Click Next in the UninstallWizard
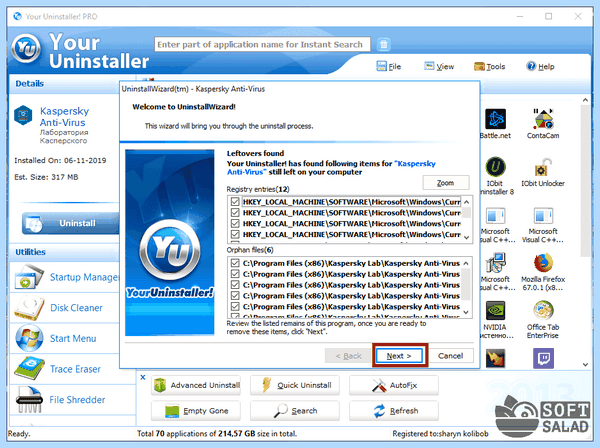600x448 pixels. 399,356
